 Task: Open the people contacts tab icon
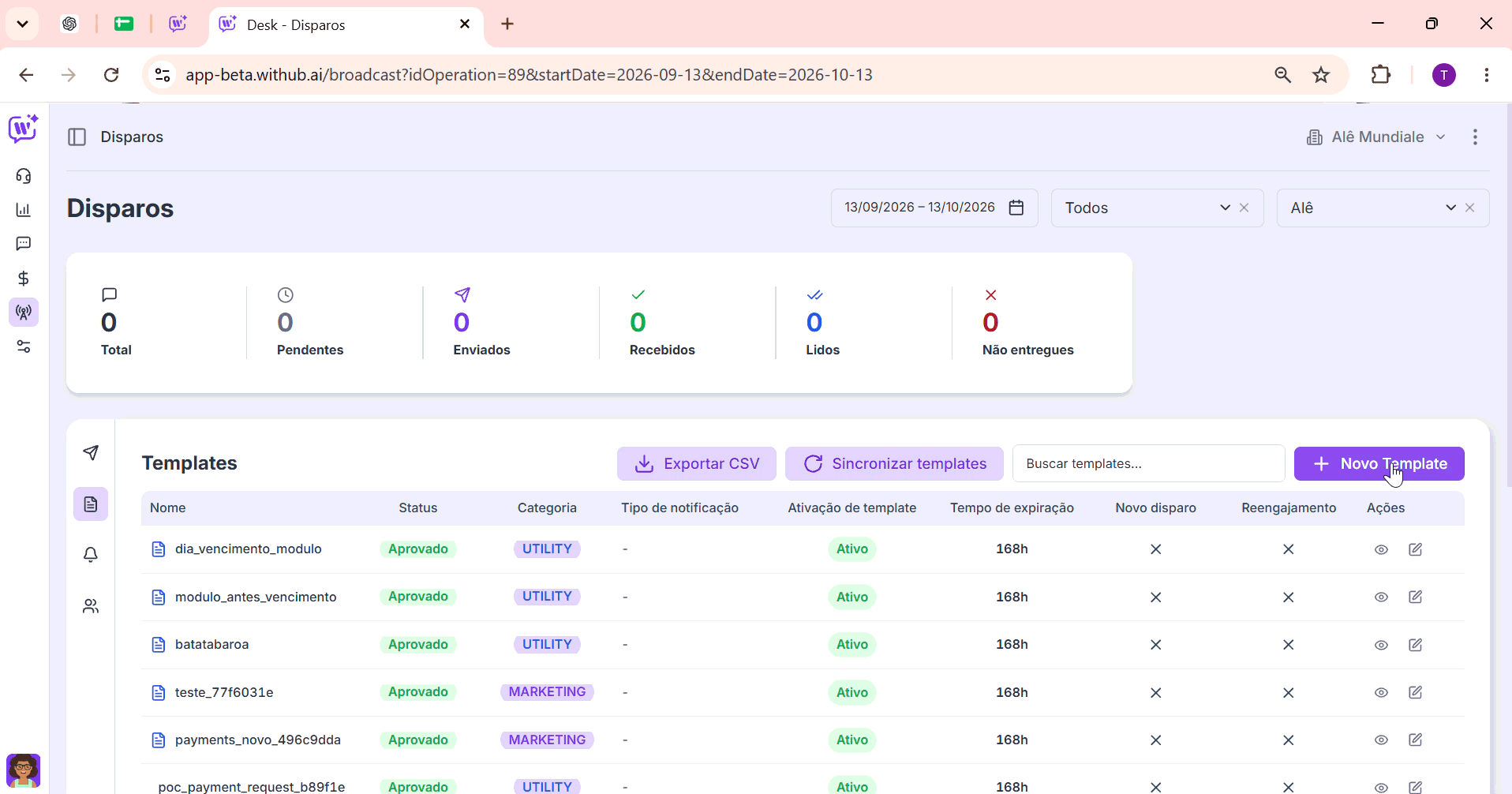pyautogui.click(x=91, y=606)
